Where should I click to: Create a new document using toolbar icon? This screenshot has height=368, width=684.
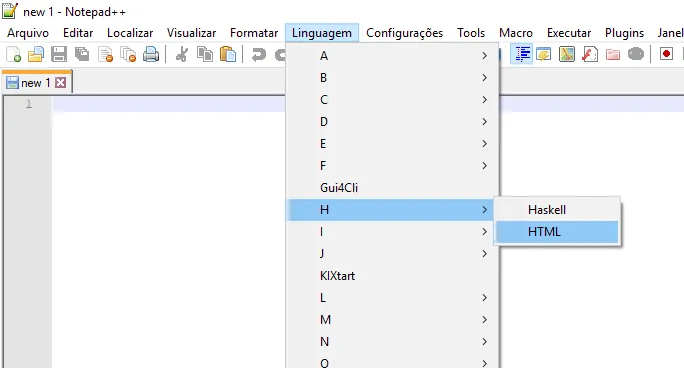pos(14,55)
